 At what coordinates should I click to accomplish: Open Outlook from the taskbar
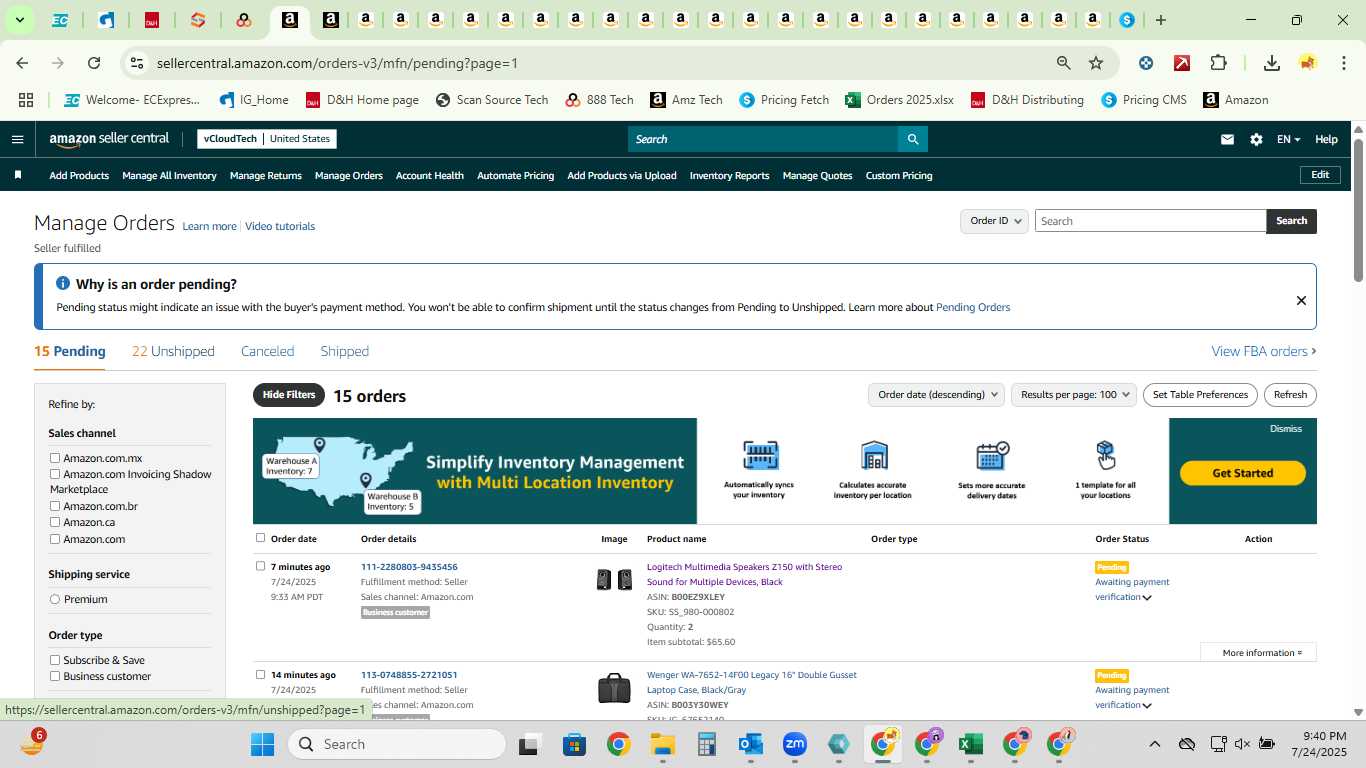coord(750,744)
